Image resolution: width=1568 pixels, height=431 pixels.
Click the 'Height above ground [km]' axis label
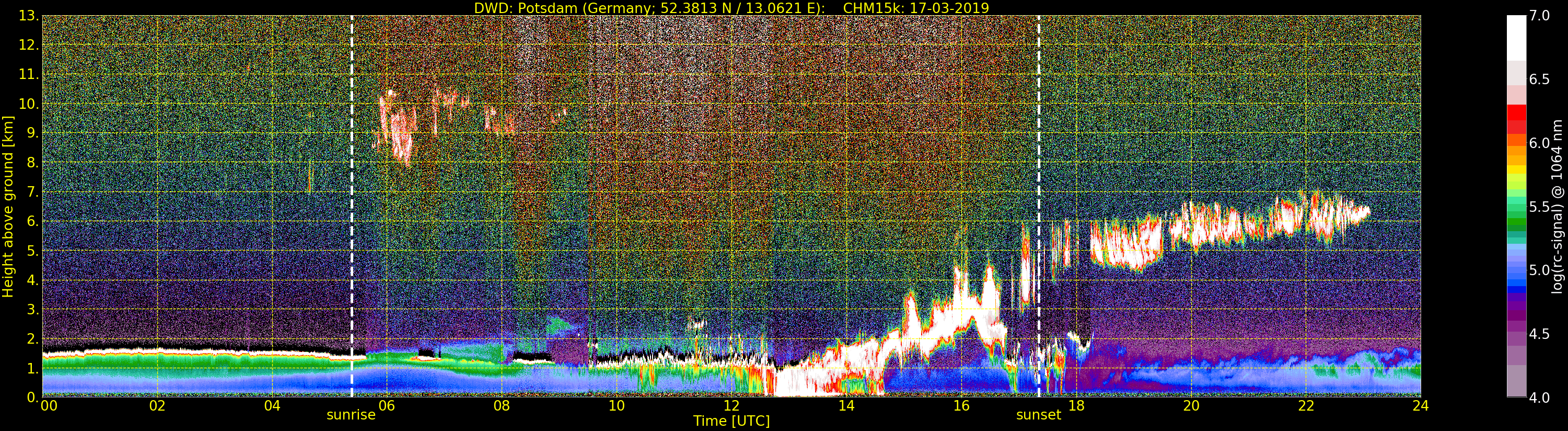(x=8, y=207)
